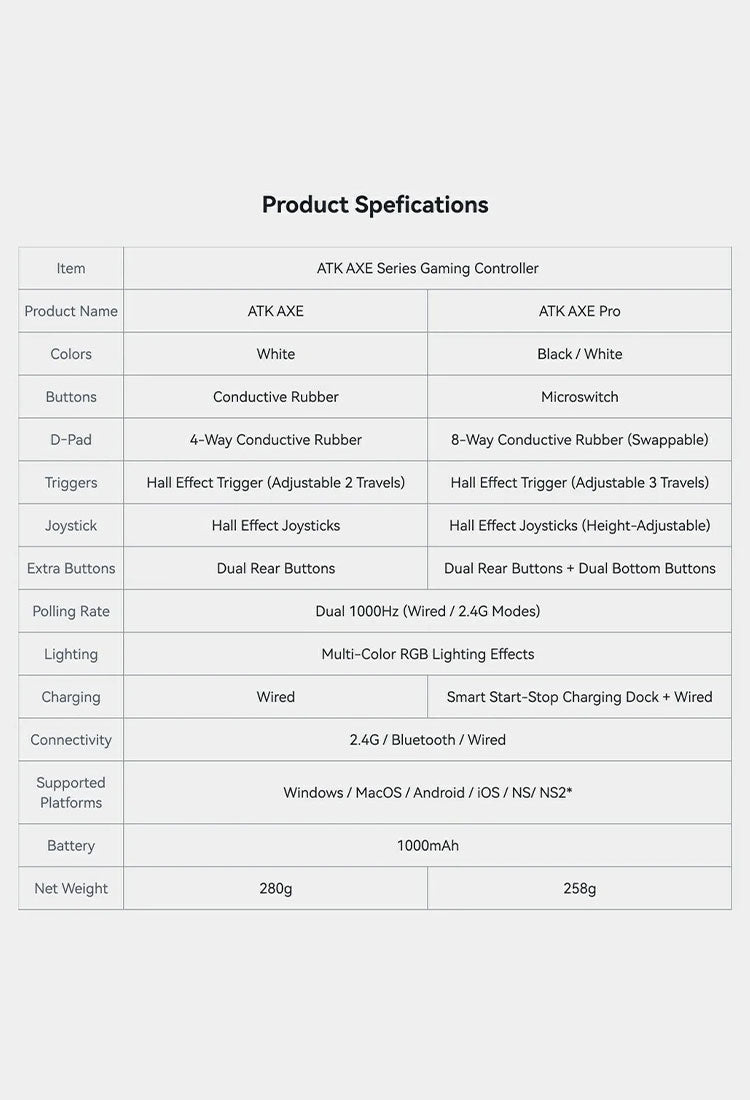
Task: Select the ATK AXE Pro product name
Action: tap(579, 311)
